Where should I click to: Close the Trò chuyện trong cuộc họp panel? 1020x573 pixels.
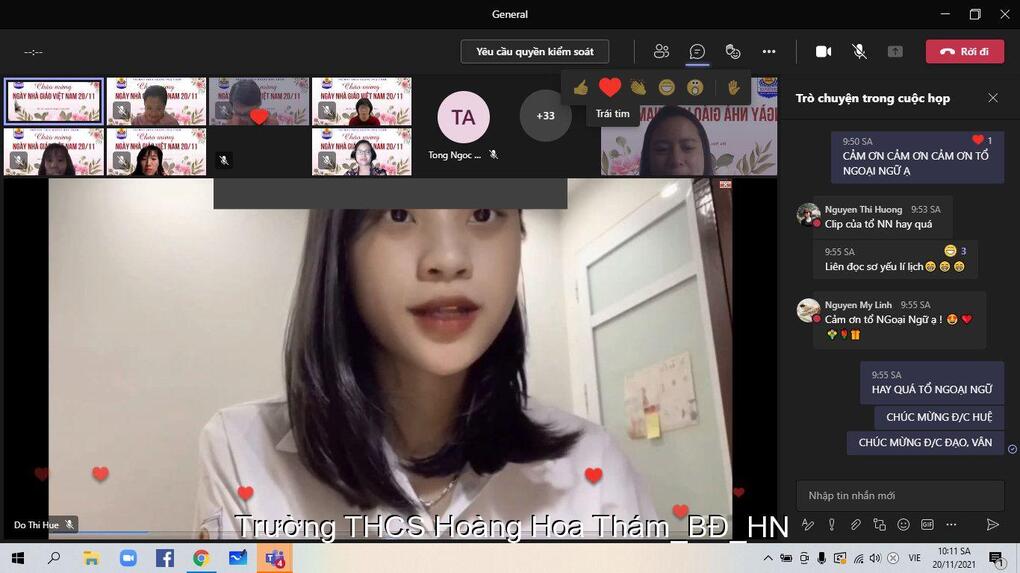(993, 98)
